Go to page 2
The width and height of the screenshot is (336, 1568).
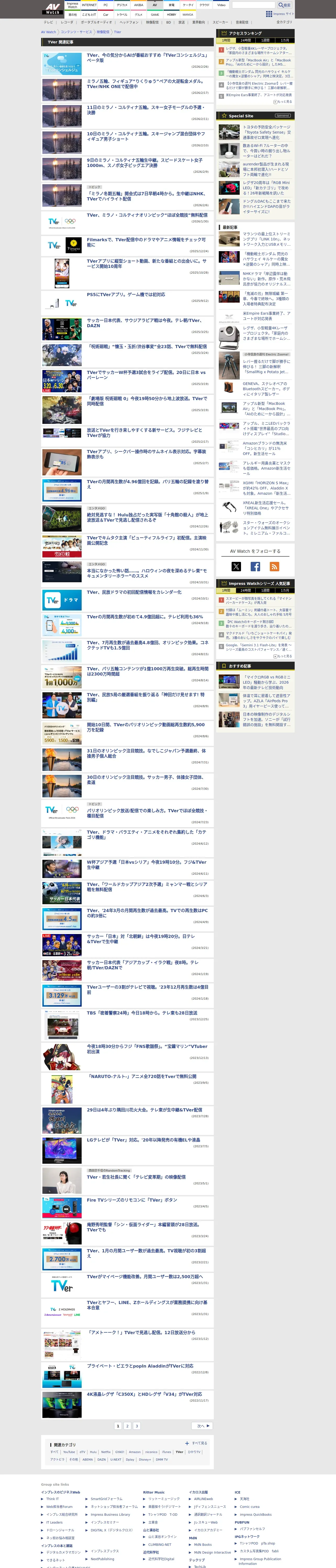click(127, 1426)
